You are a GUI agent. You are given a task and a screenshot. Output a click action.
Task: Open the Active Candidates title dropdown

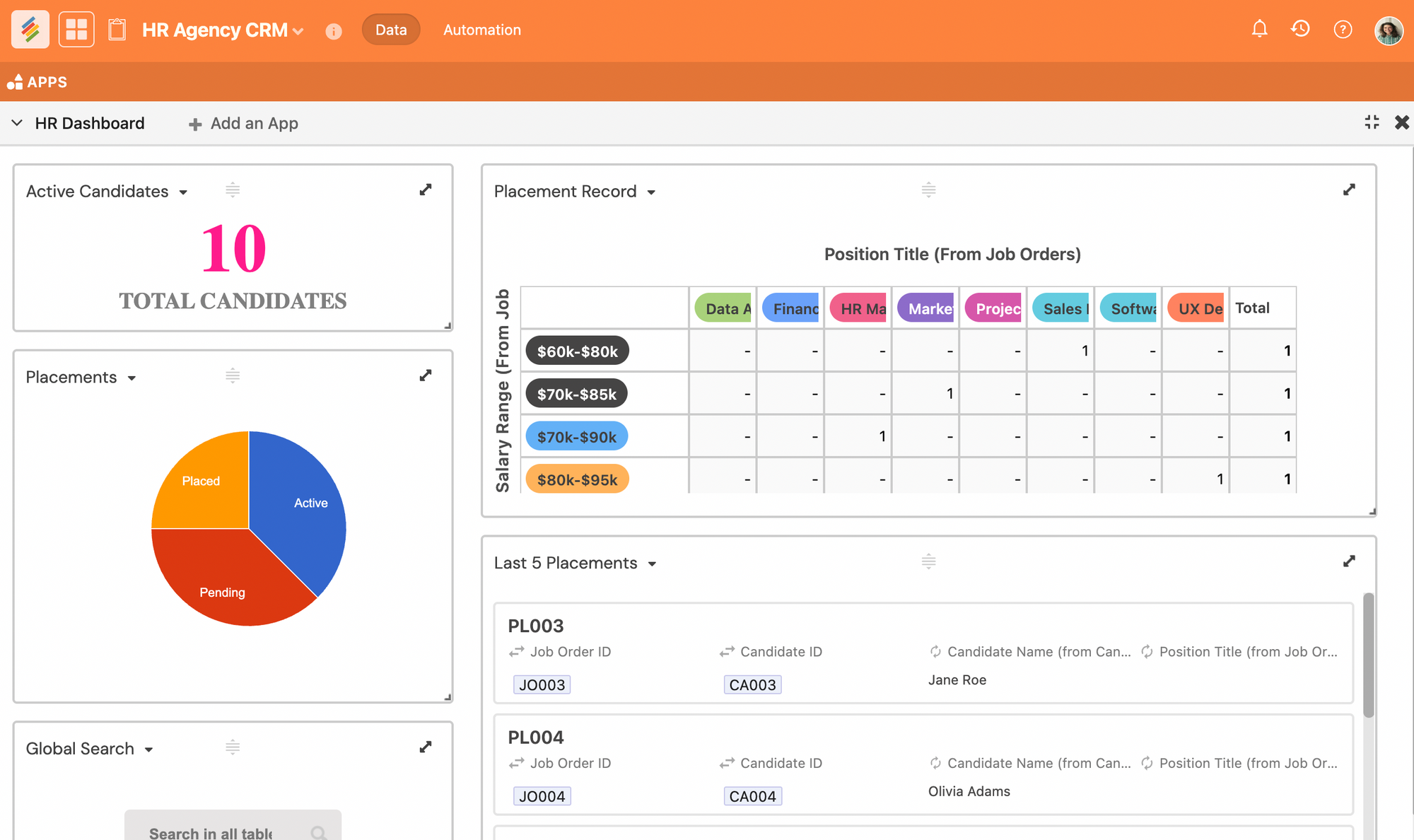(183, 192)
